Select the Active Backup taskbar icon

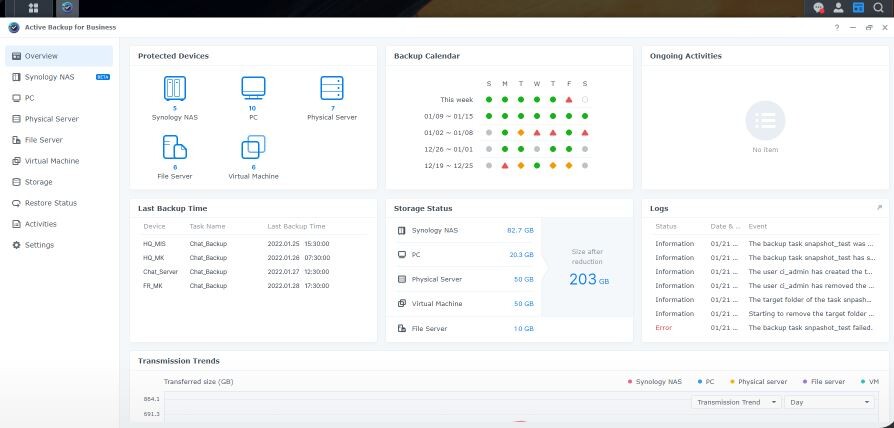(67, 8)
